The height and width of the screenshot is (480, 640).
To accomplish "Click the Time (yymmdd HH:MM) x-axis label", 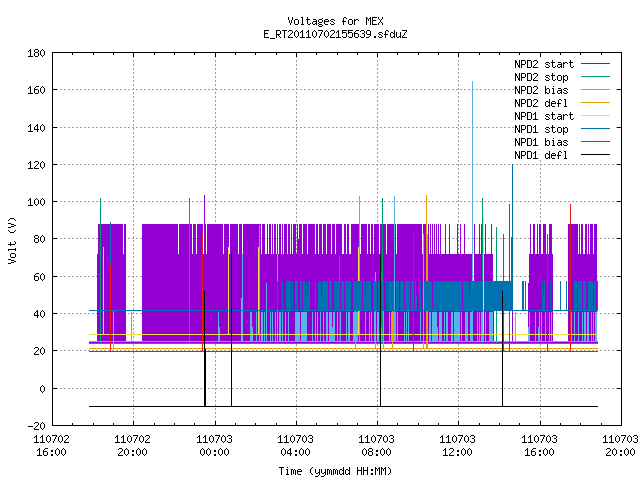I will [335, 471].
